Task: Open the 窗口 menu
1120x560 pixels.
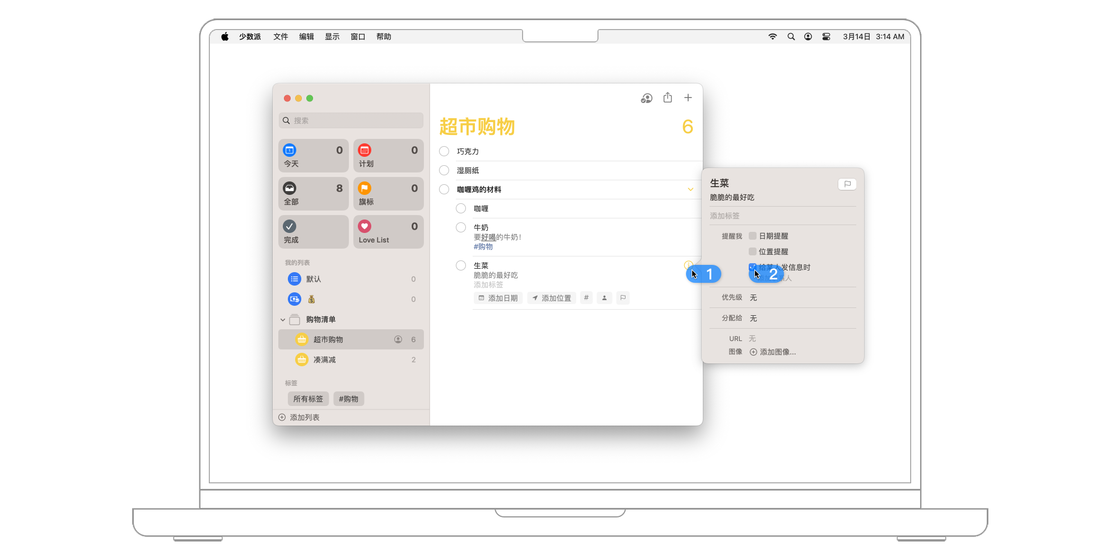Action: point(358,36)
